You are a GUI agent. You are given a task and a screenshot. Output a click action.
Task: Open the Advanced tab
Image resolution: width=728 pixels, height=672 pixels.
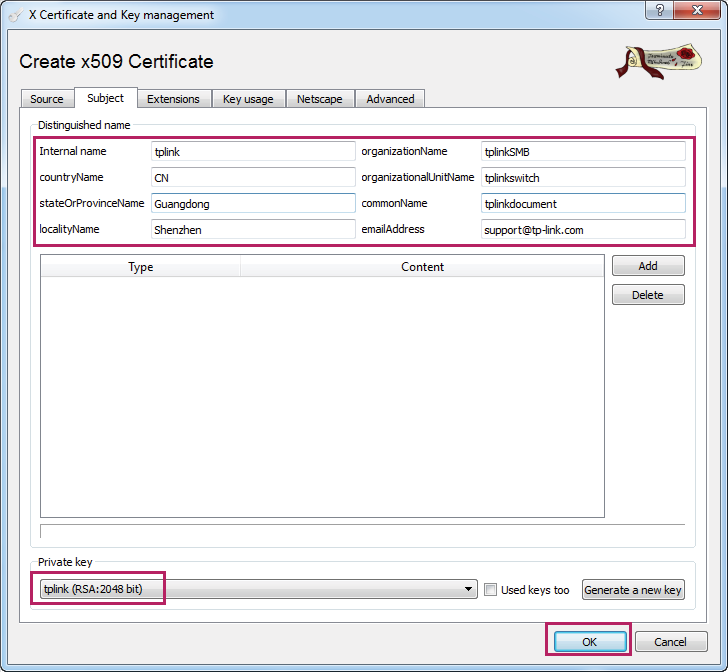point(390,99)
